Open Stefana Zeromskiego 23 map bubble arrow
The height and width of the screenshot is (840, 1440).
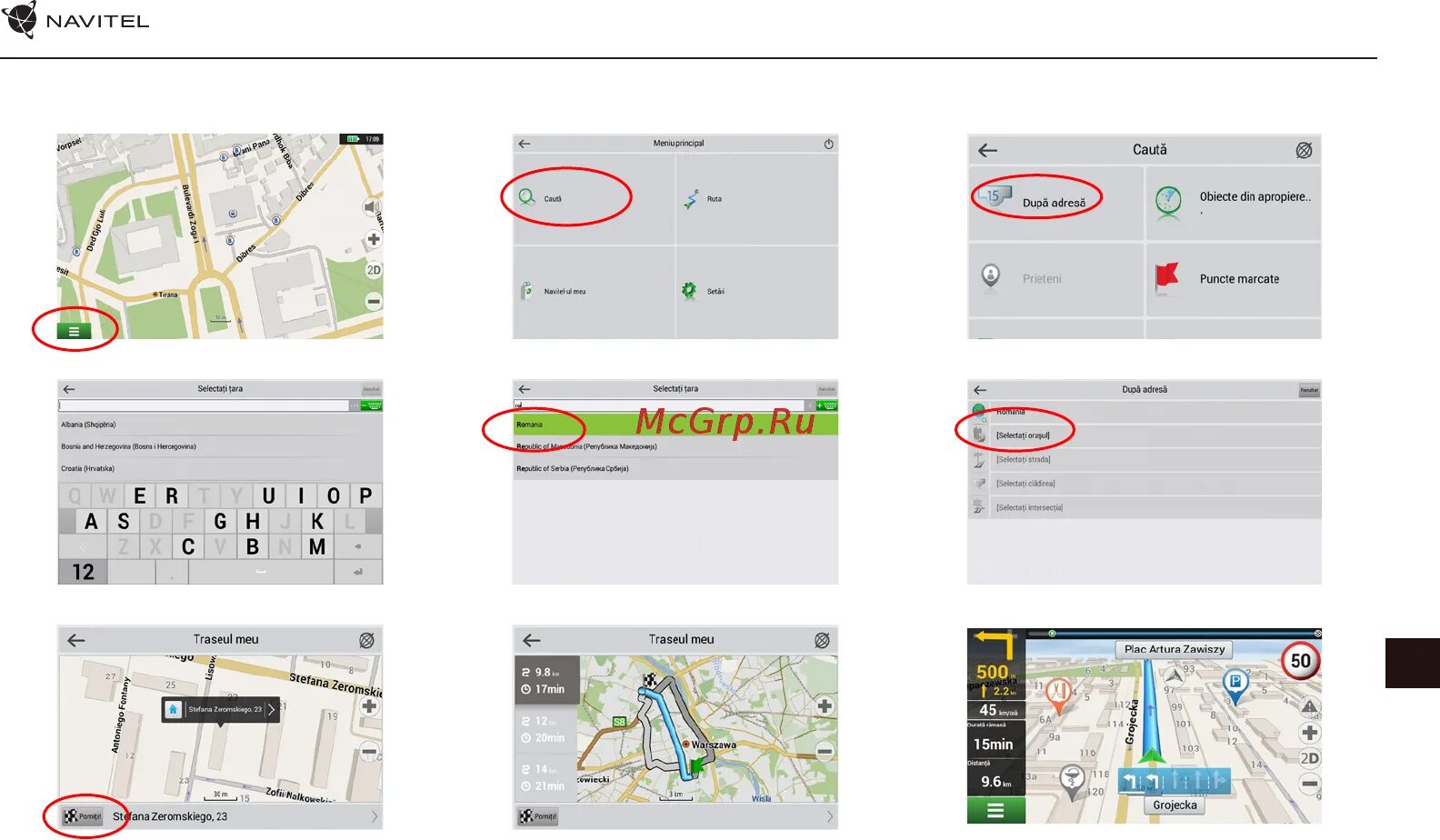click(271, 709)
